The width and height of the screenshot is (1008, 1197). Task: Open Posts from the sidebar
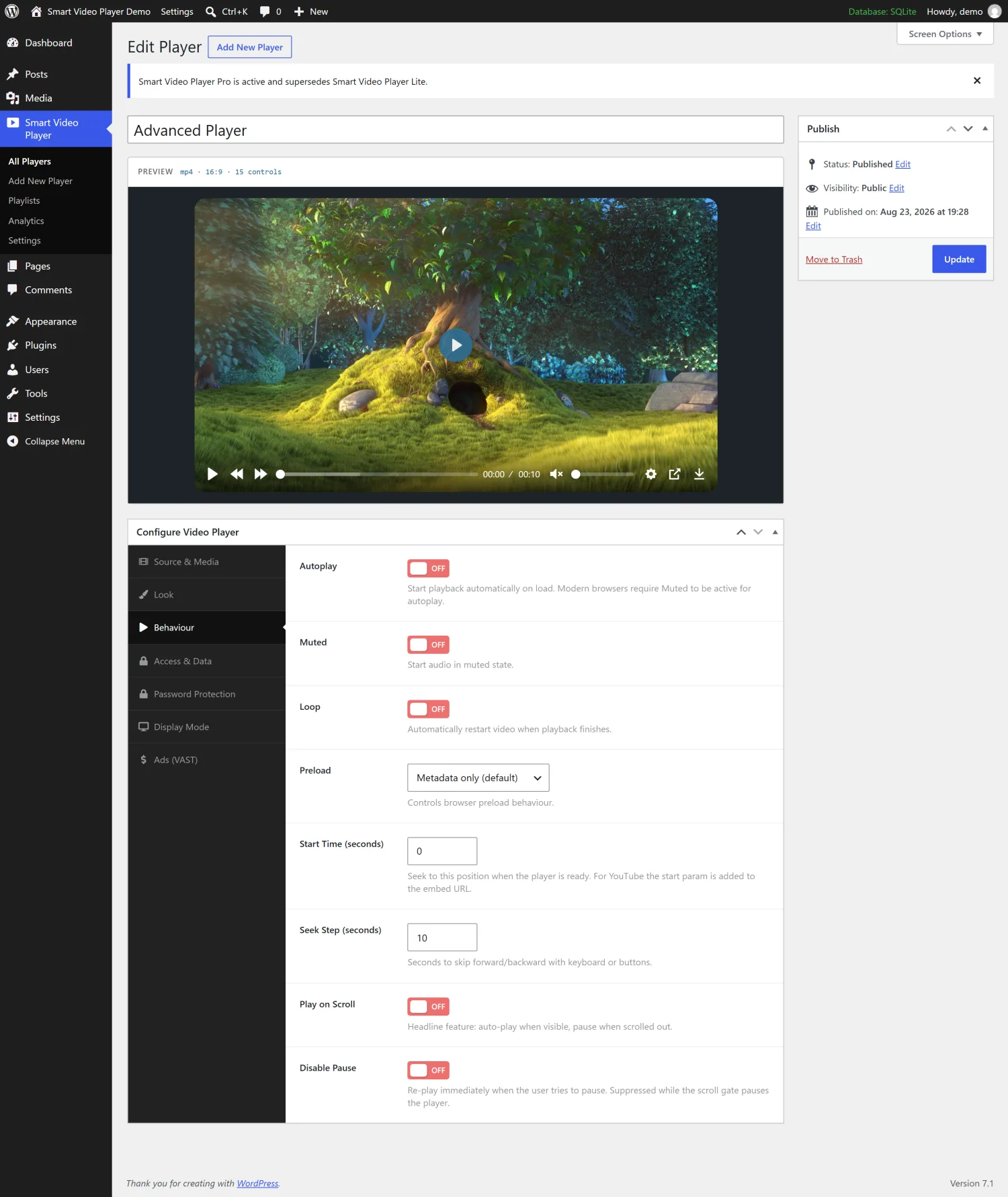coord(36,74)
